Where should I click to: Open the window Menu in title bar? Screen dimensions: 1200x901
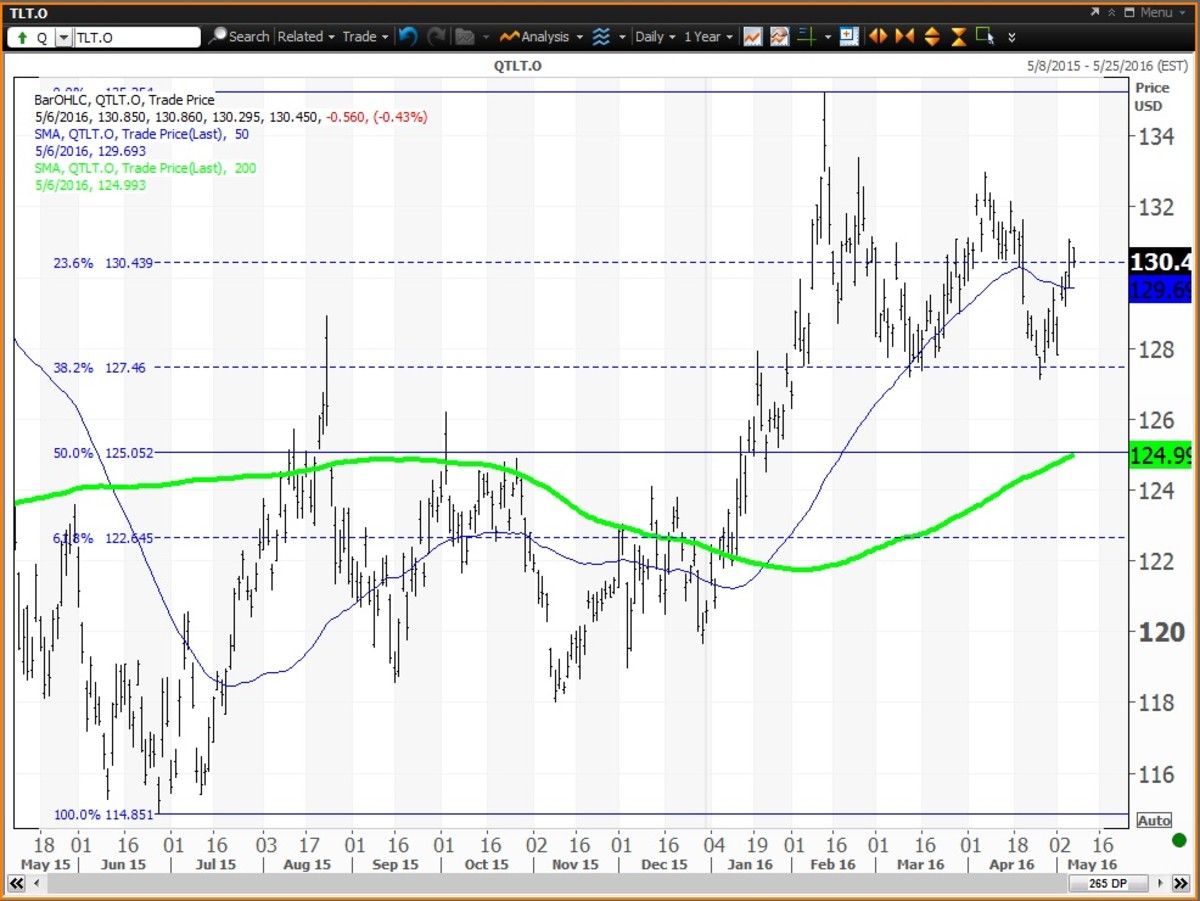(x=1148, y=12)
